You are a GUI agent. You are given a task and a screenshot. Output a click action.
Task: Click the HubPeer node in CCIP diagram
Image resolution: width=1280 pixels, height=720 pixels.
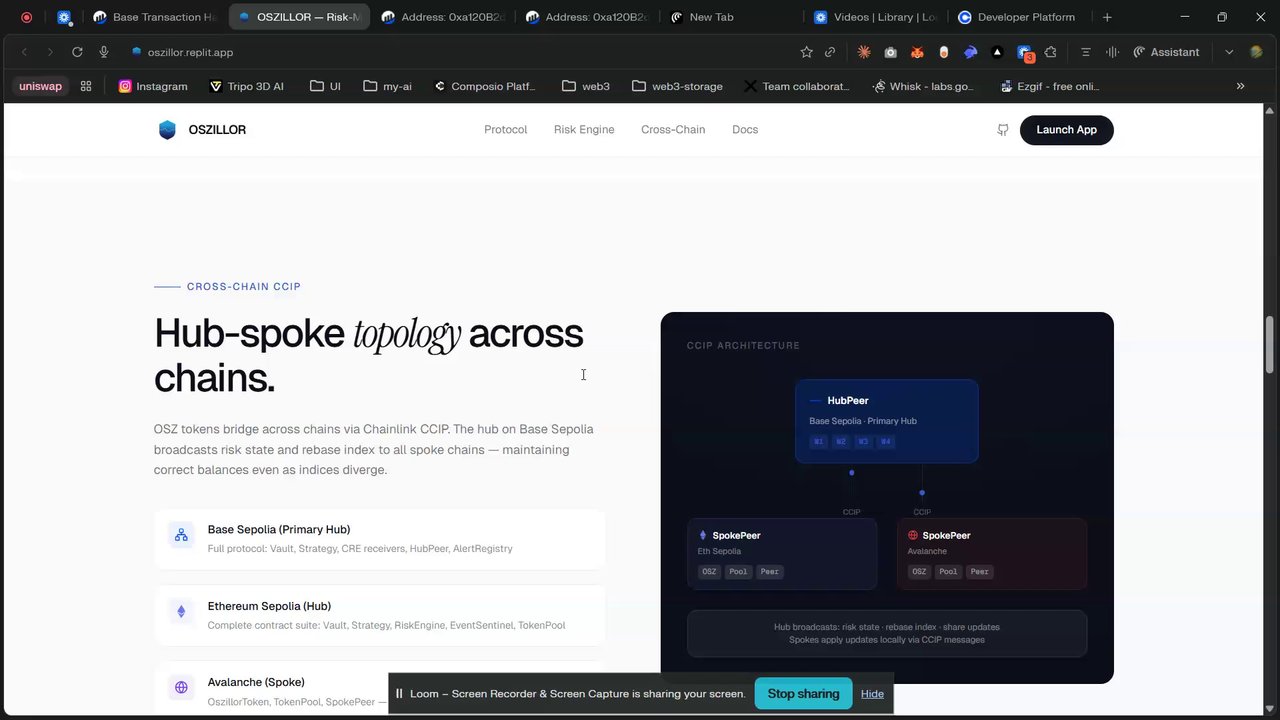pyautogui.click(x=886, y=421)
